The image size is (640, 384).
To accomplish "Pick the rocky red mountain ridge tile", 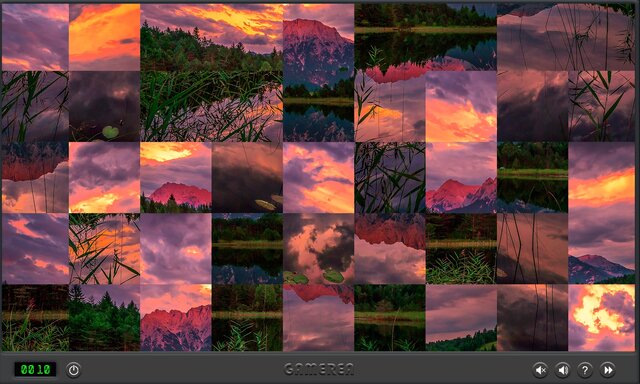I will [x=176, y=317].
